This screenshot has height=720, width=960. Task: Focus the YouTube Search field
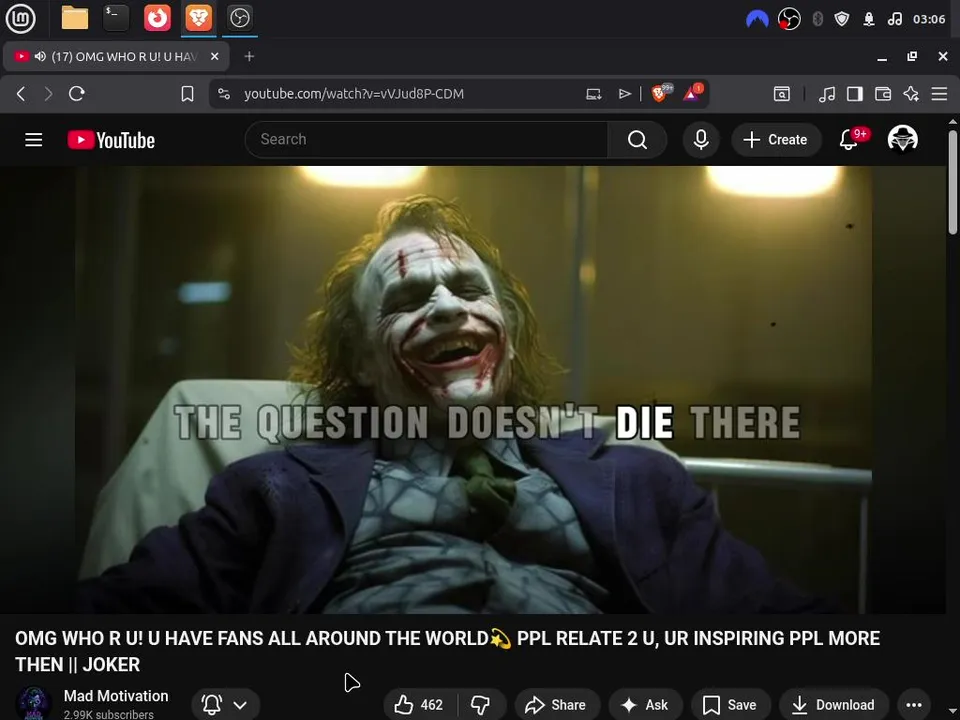[427, 140]
